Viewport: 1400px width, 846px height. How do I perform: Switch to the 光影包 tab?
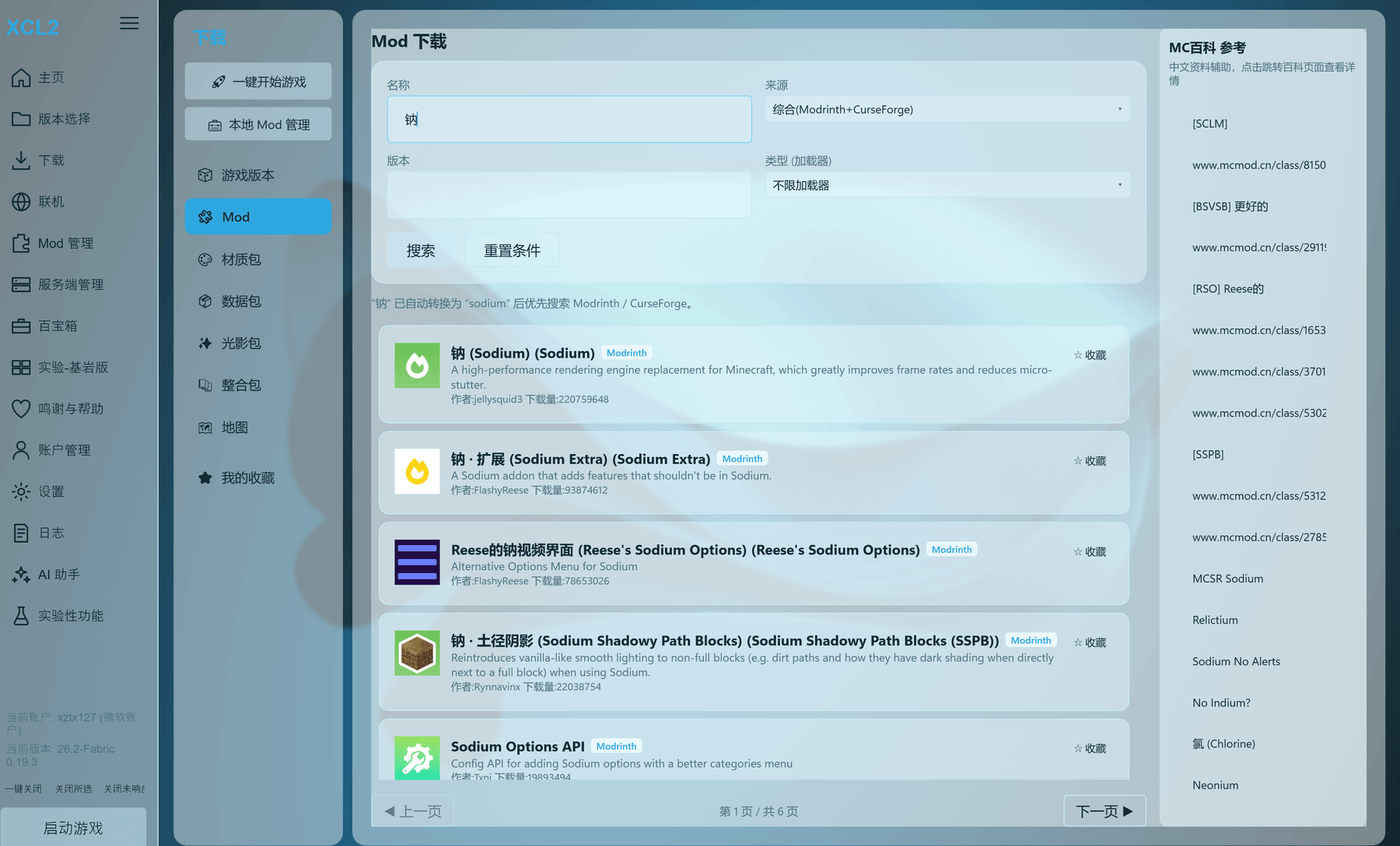pyautogui.click(x=258, y=344)
